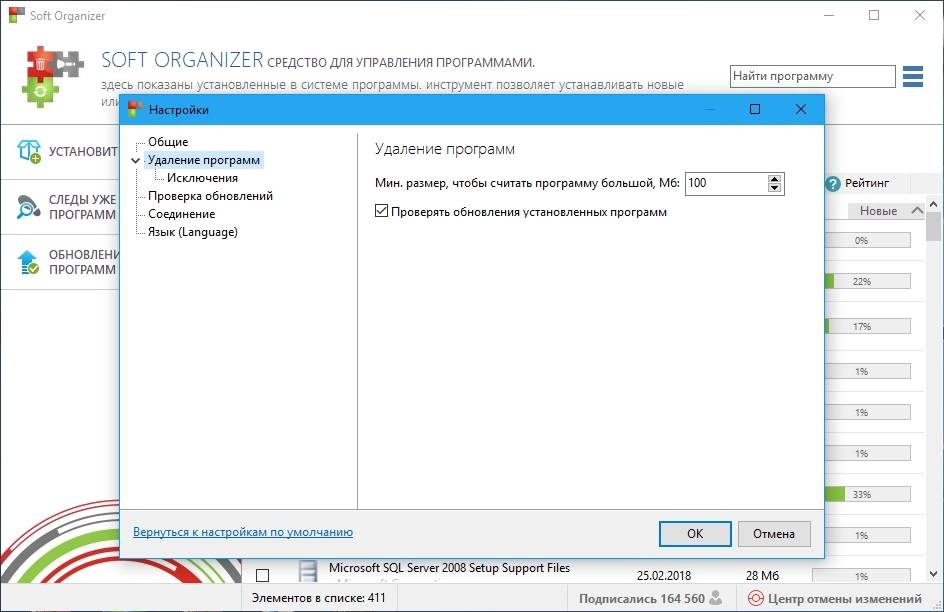This screenshot has height=612, width=944.
Task: Click scrollbar up arrow in program list
Action: click(x=933, y=205)
